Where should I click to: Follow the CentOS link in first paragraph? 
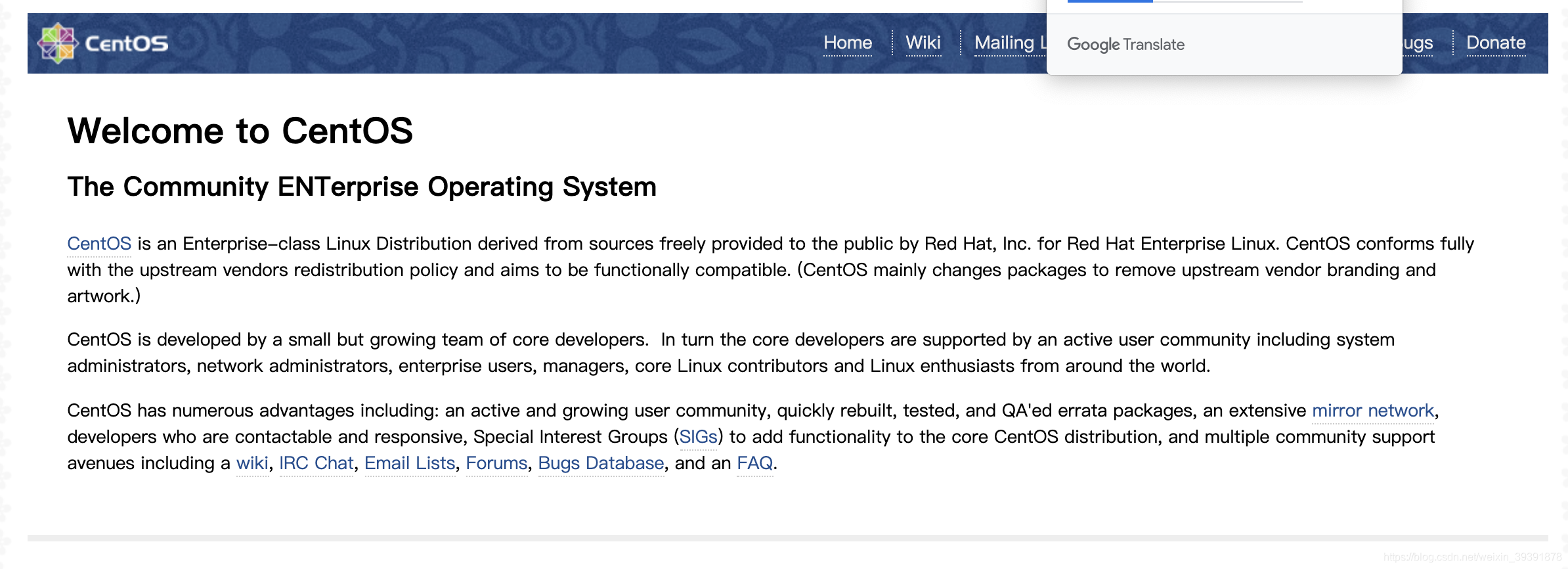click(x=99, y=244)
